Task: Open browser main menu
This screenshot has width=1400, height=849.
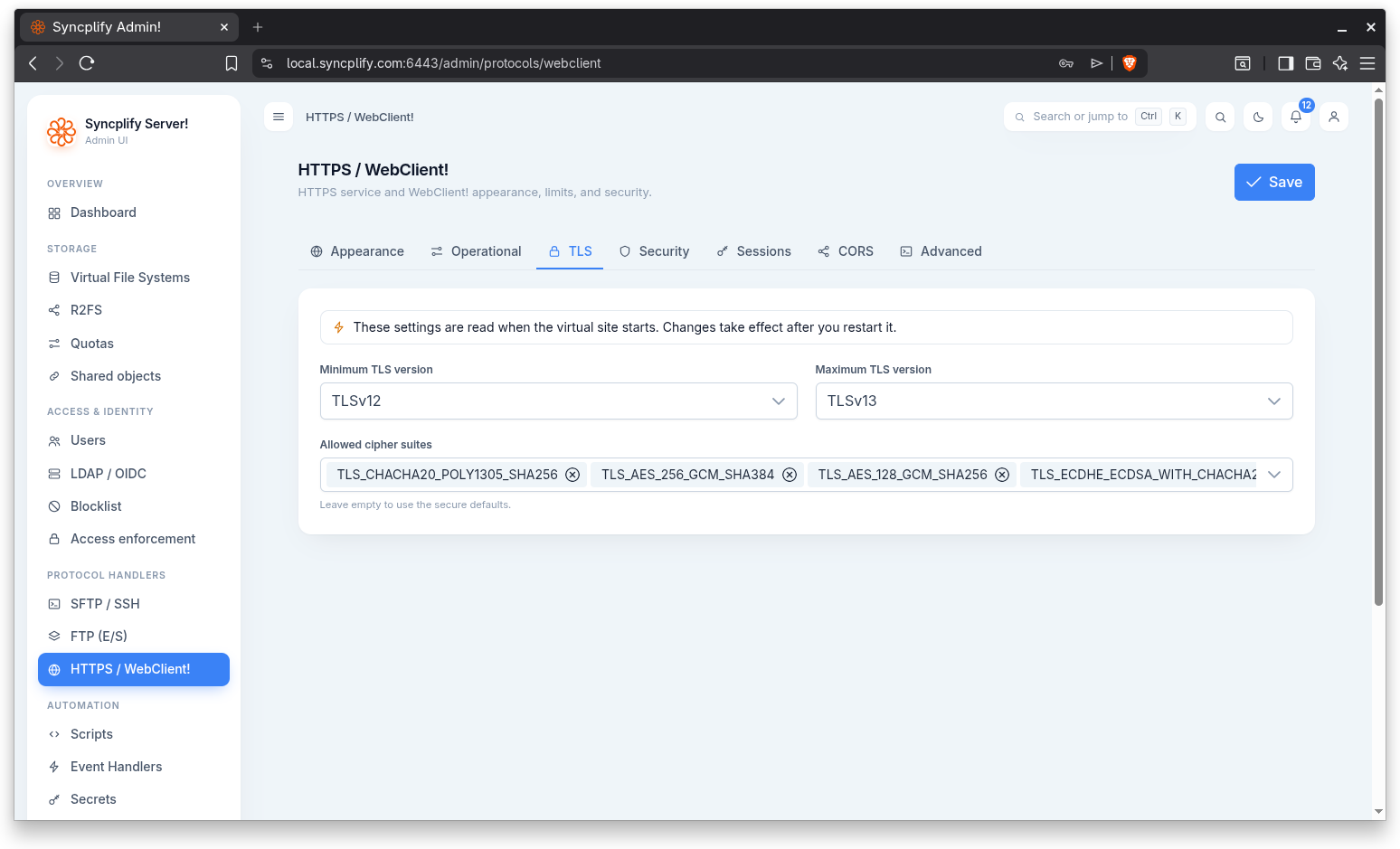Action: pos(1367,63)
